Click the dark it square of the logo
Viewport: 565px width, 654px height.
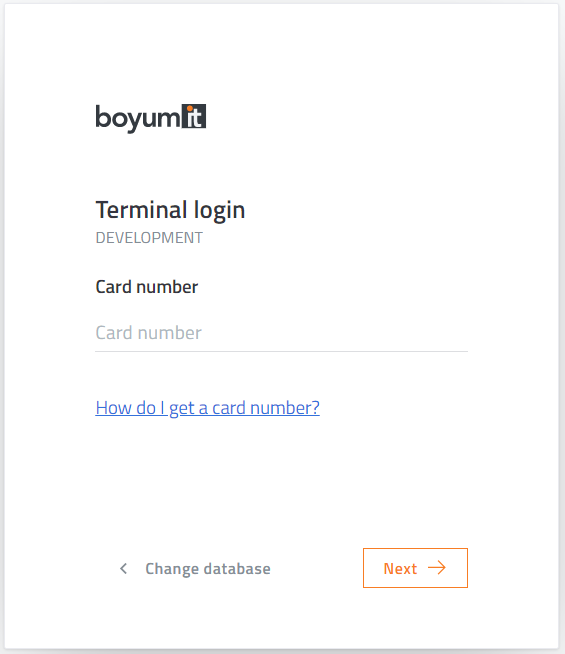click(x=193, y=116)
